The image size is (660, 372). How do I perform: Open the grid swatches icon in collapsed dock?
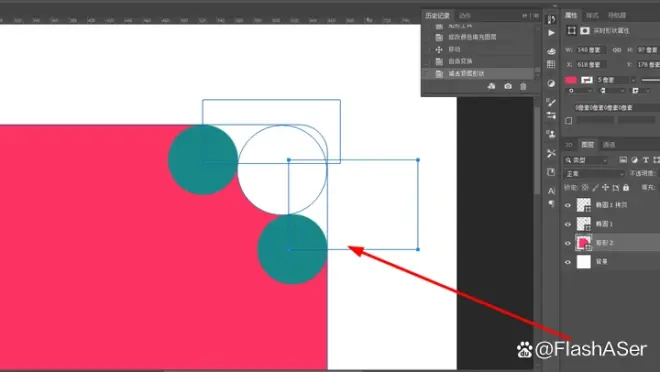[x=551, y=64]
